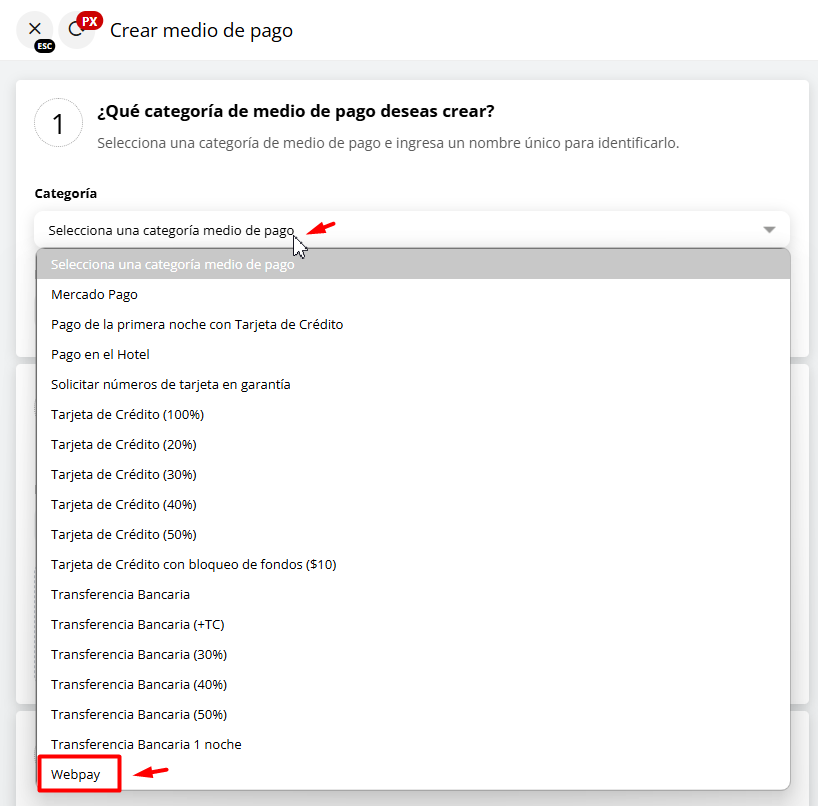Image resolution: width=818 pixels, height=806 pixels.
Task: Choose Transferencia Bancaria 1 noche
Action: pyautogui.click(x=146, y=745)
